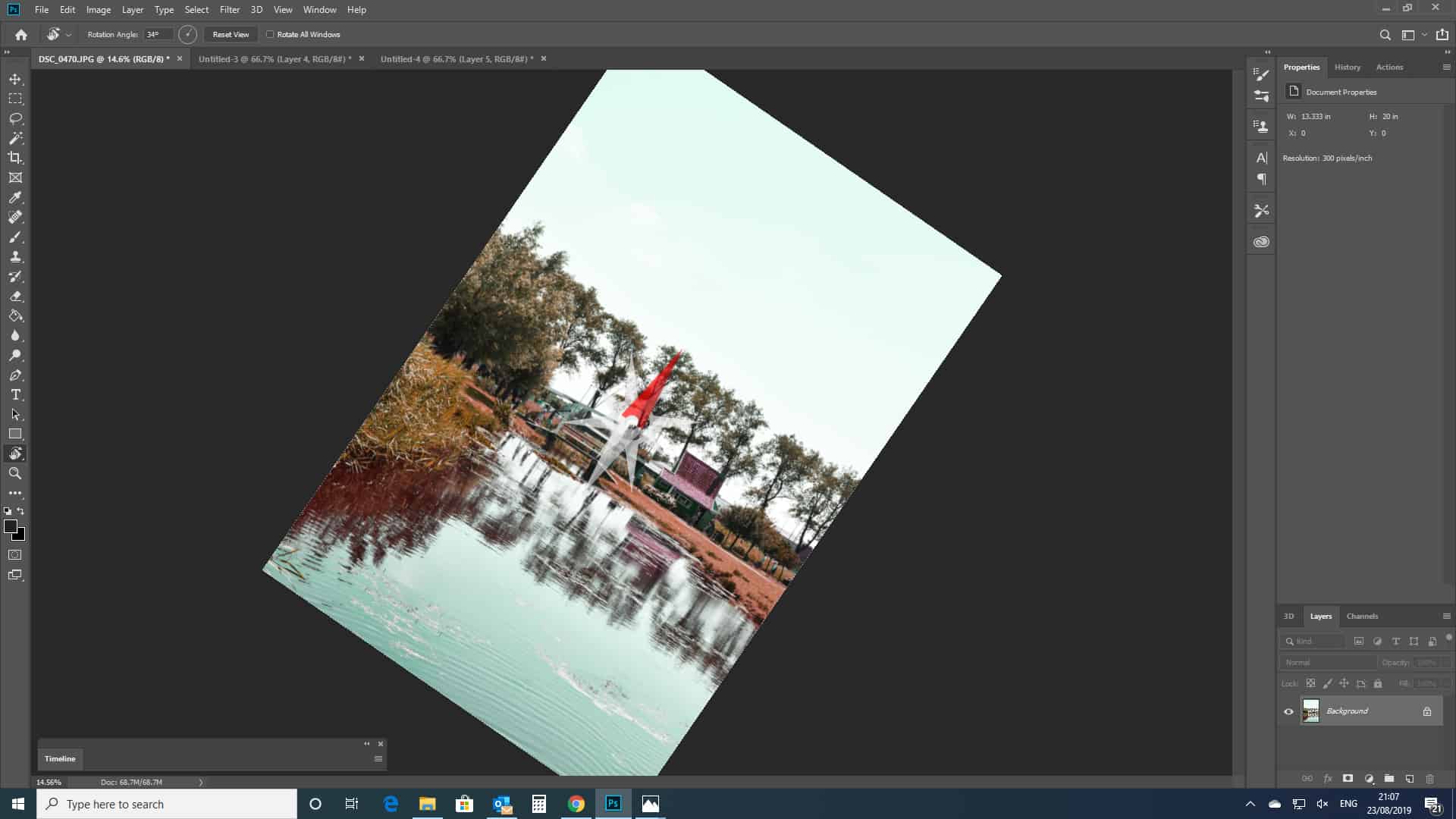Viewport: 1456px width, 819px height.
Task: Select the Brush tool
Action: coord(15,237)
